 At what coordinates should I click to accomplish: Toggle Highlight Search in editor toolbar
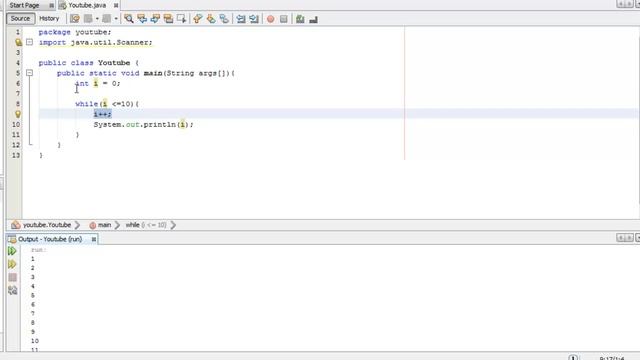point(168,19)
